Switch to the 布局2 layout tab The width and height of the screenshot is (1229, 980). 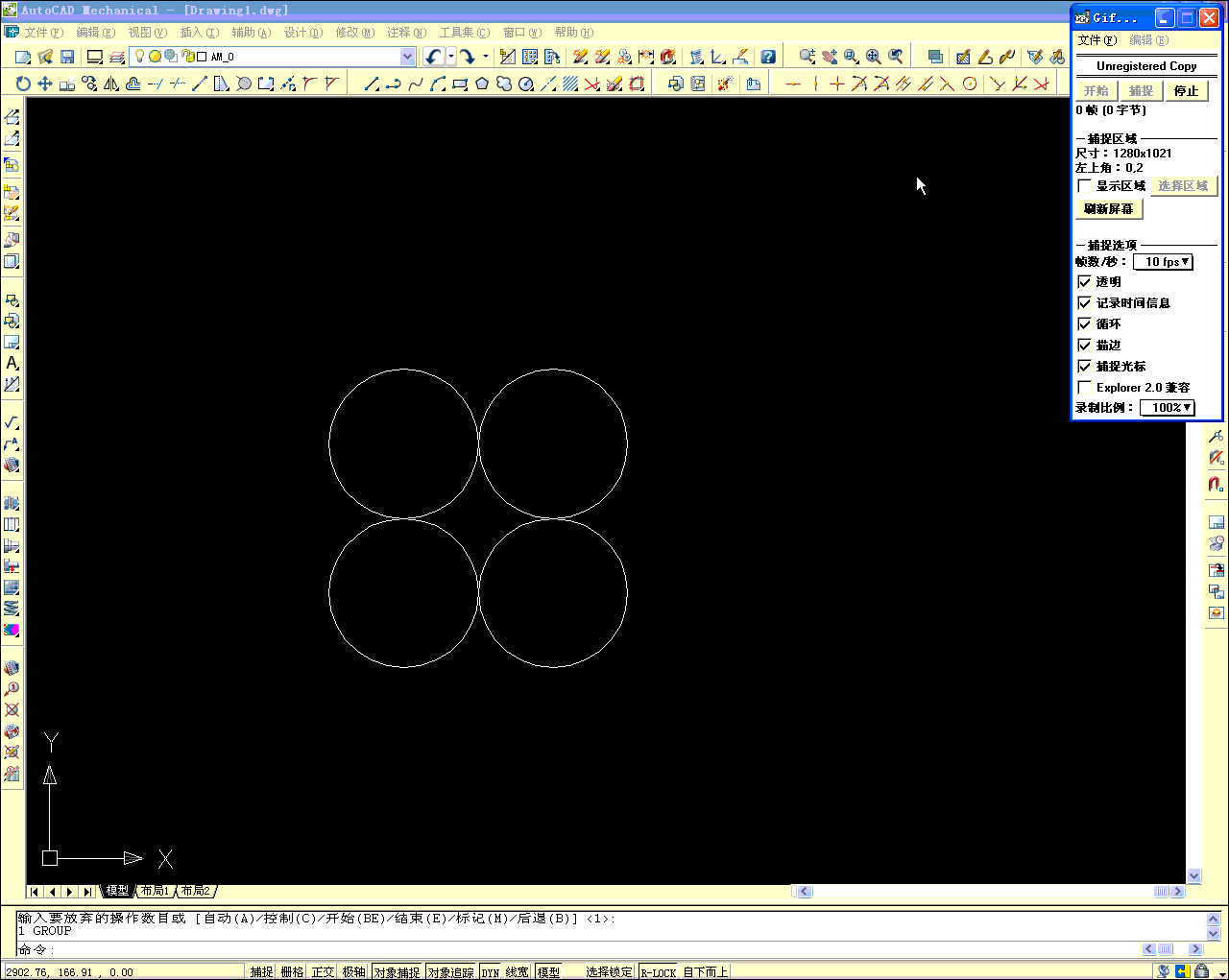[196, 891]
